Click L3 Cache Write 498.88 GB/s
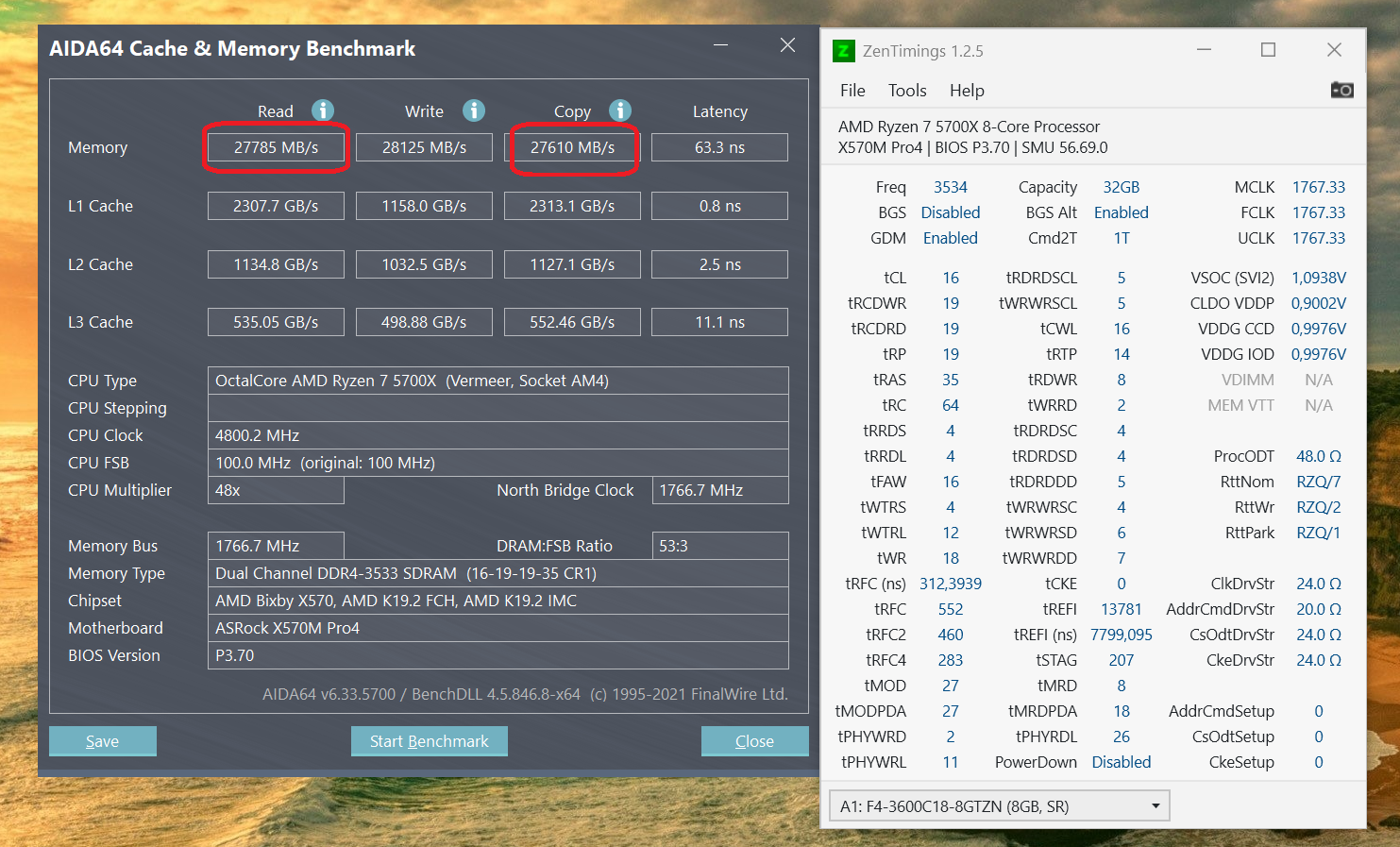 pyautogui.click(x=424, y=322)
